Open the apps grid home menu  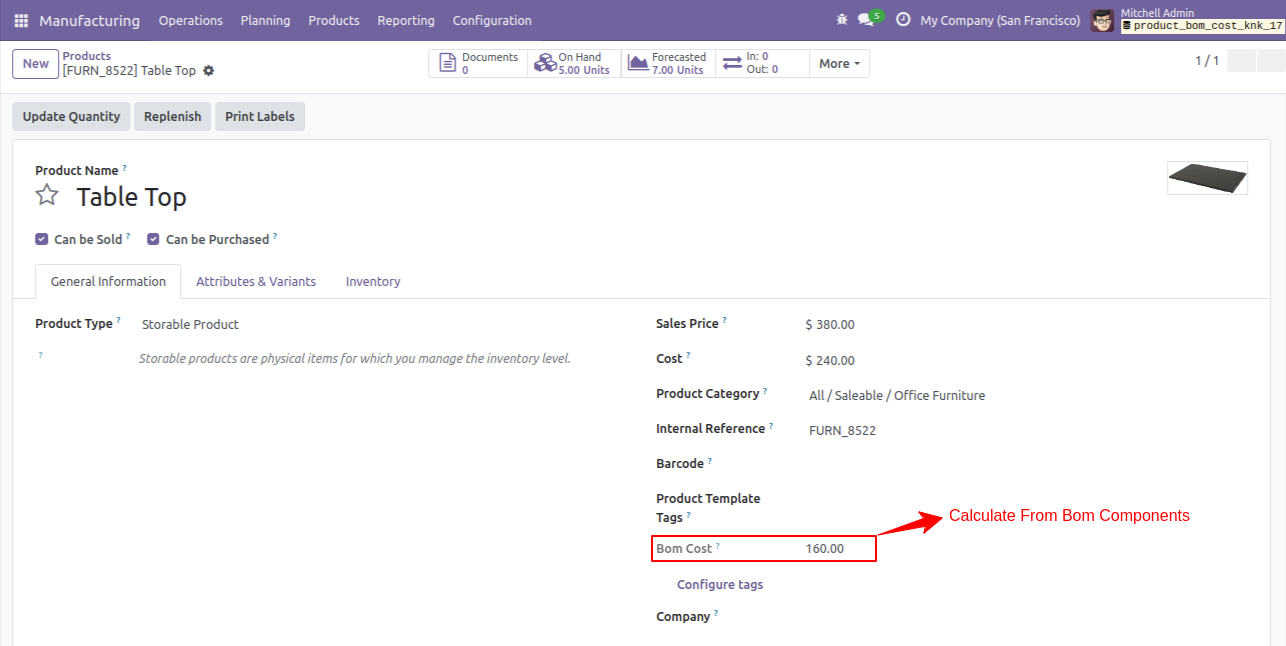tap(21, 20)
